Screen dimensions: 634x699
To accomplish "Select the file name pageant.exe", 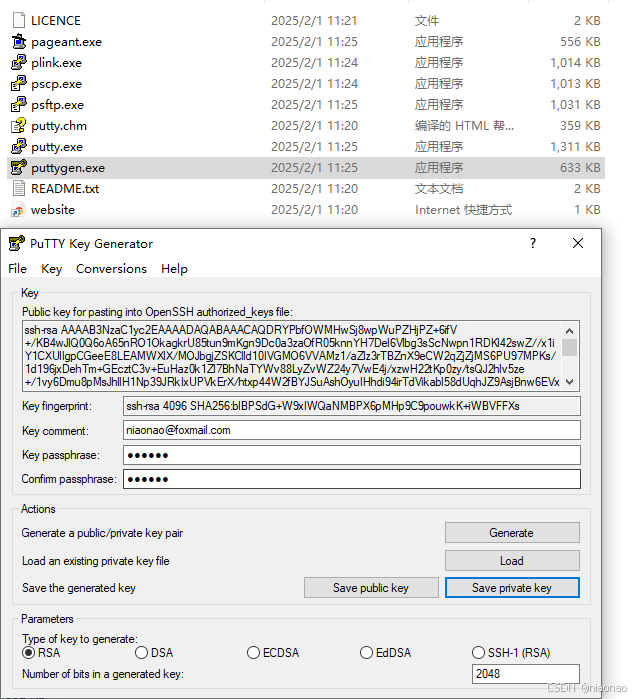I will 66,42.
